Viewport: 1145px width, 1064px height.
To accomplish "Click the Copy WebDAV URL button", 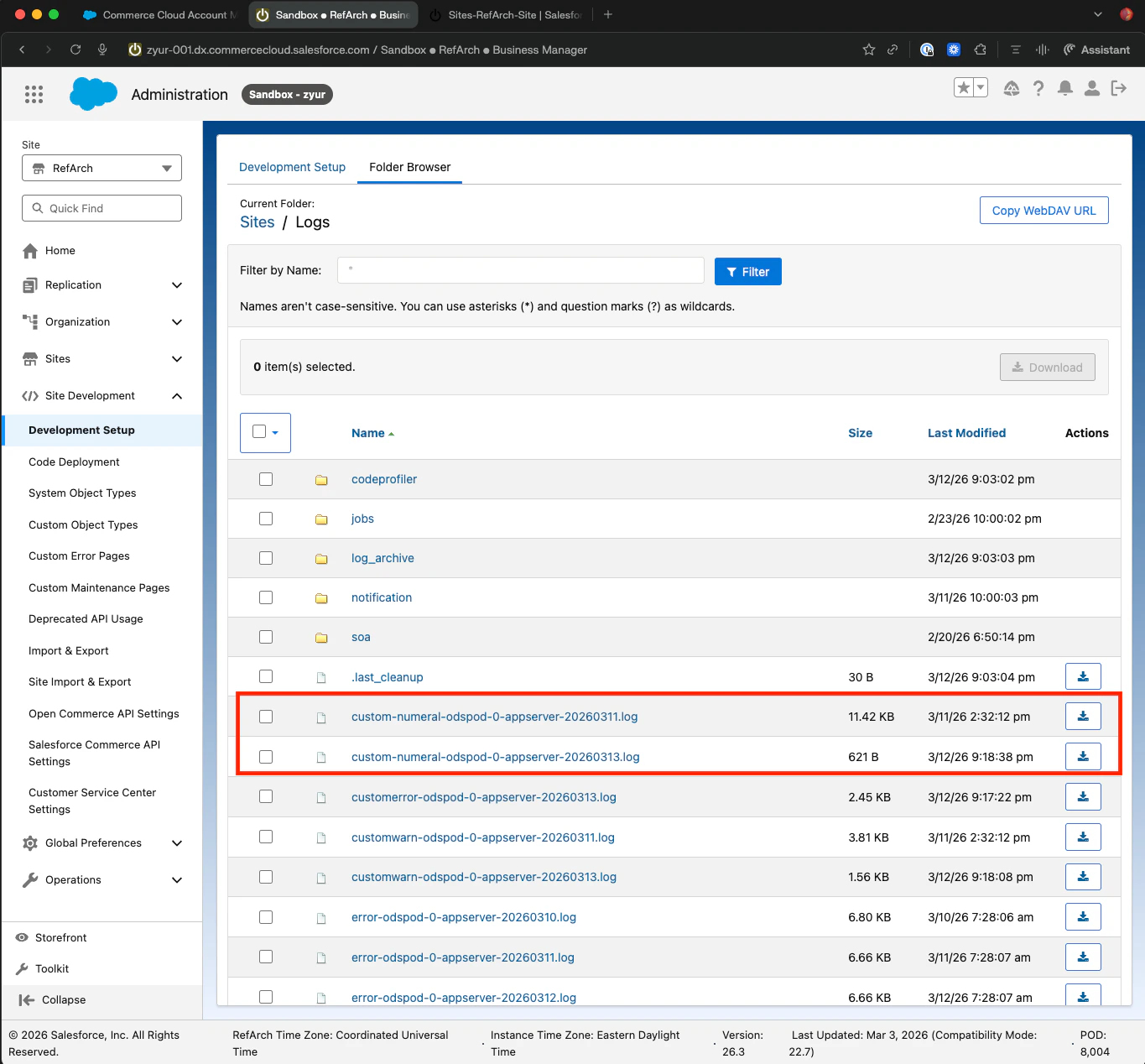I will pos(1044,211).
